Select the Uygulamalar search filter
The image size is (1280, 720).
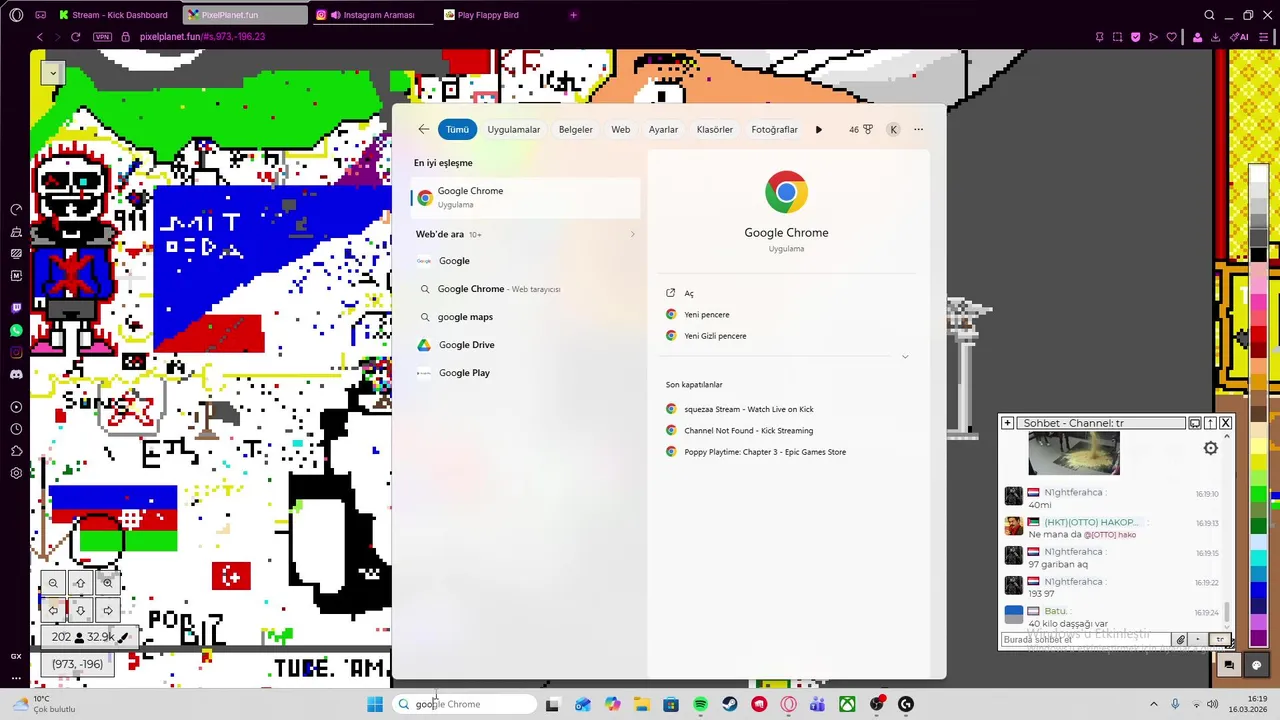pos(514,129)
